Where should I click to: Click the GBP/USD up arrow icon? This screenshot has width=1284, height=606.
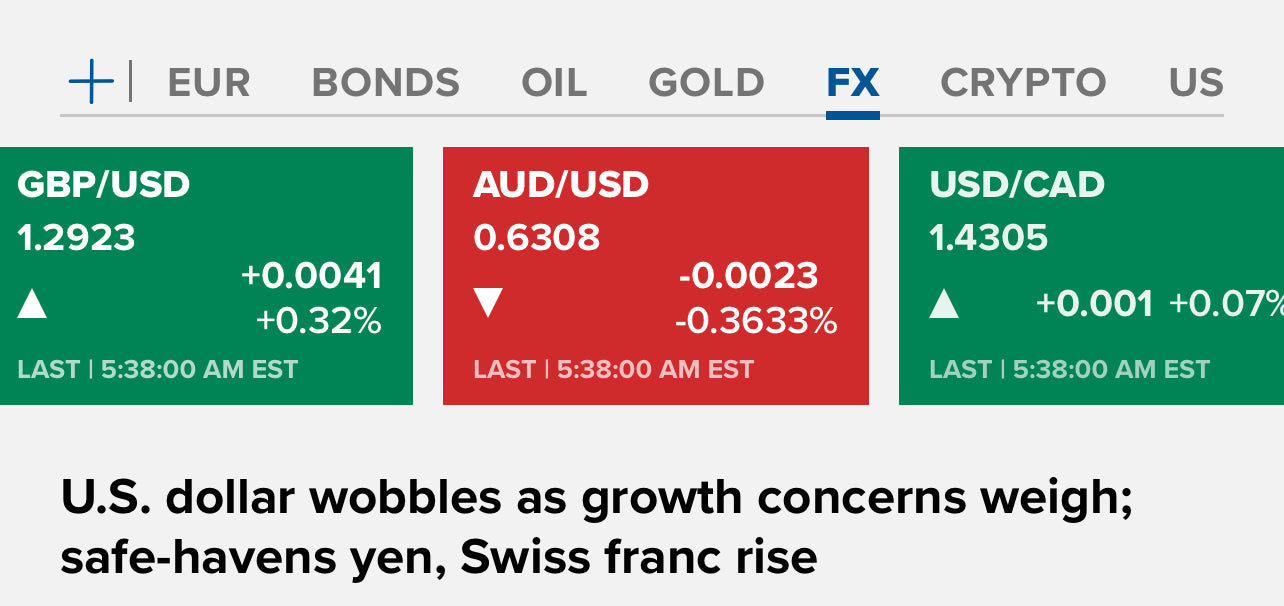pos(32,303)
